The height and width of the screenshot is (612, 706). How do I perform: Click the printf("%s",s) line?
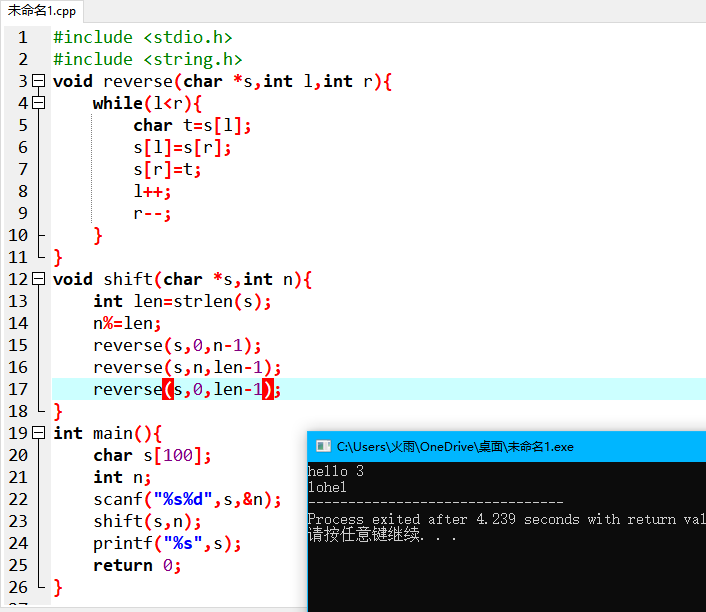click(167, 544)
